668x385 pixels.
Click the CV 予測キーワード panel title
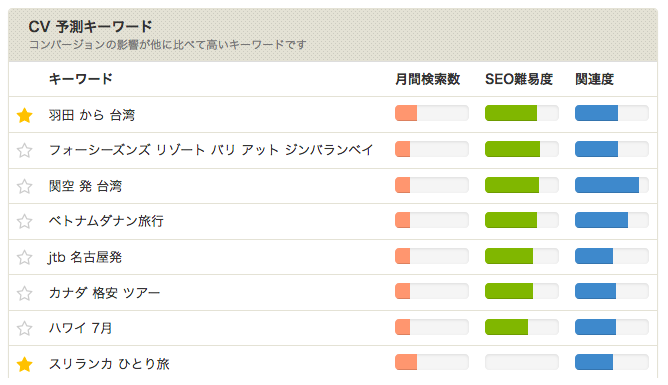tap(90, 27)
